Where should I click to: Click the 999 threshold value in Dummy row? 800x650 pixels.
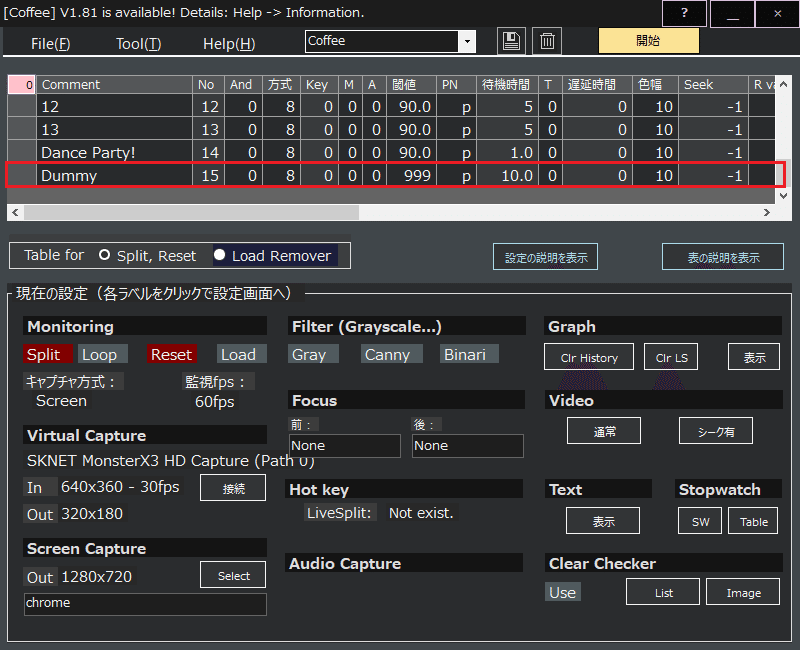click(x=412, y=176)
